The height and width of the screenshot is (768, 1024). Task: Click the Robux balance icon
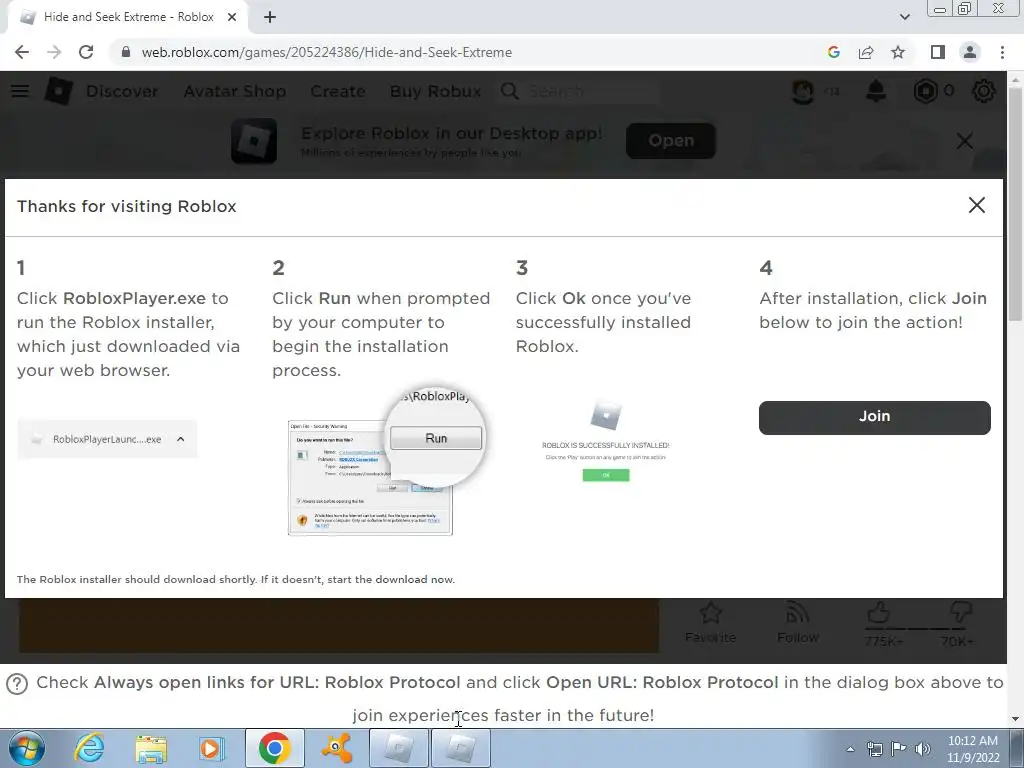tap(925, 91)
